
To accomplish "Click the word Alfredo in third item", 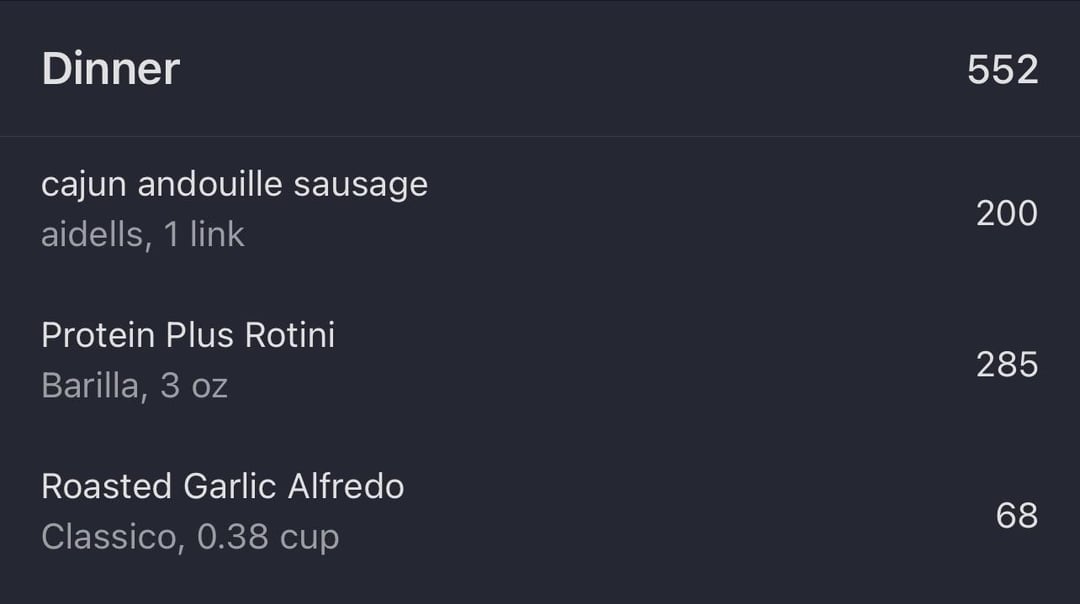I will pos(346,486).
